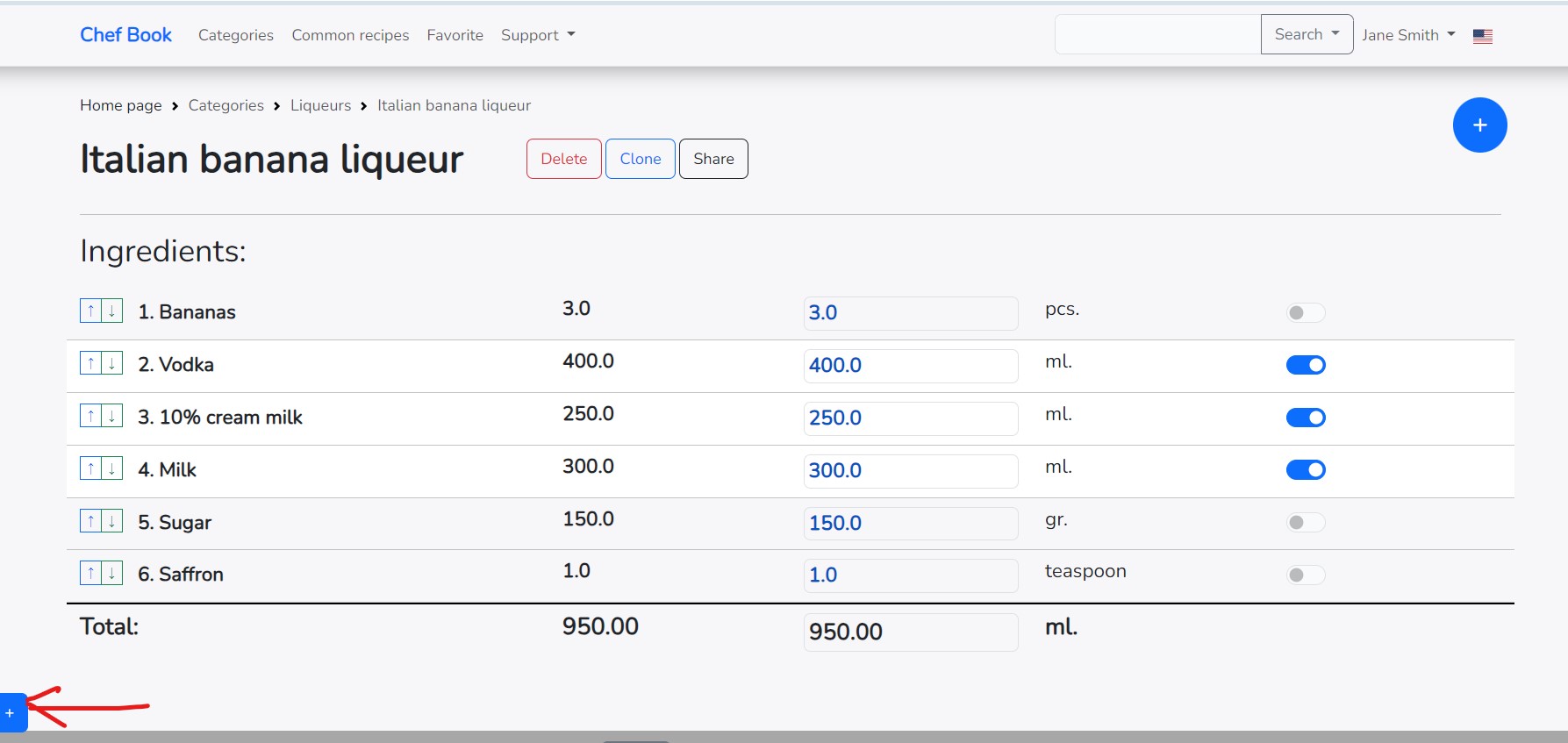This screenshot has height=743, width=1568.
Task: Click the small plus tab at bottom-left
Action: pyautogui.click(x=11, y=712)
